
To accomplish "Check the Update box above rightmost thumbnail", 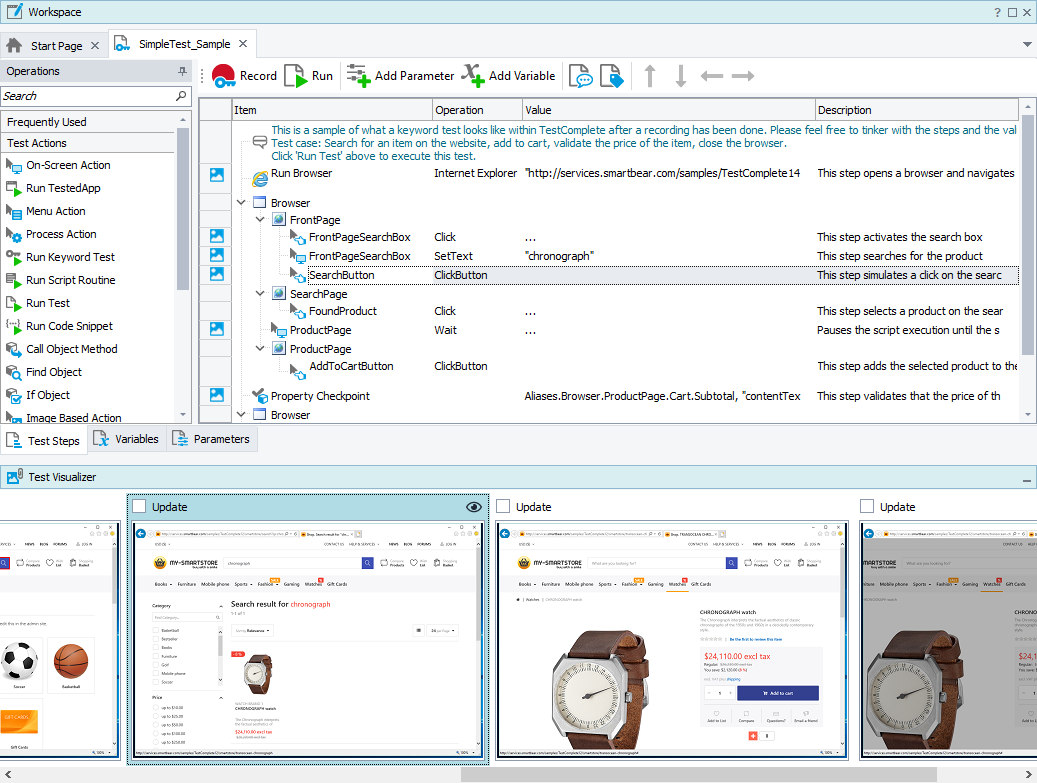I will 867,507.
